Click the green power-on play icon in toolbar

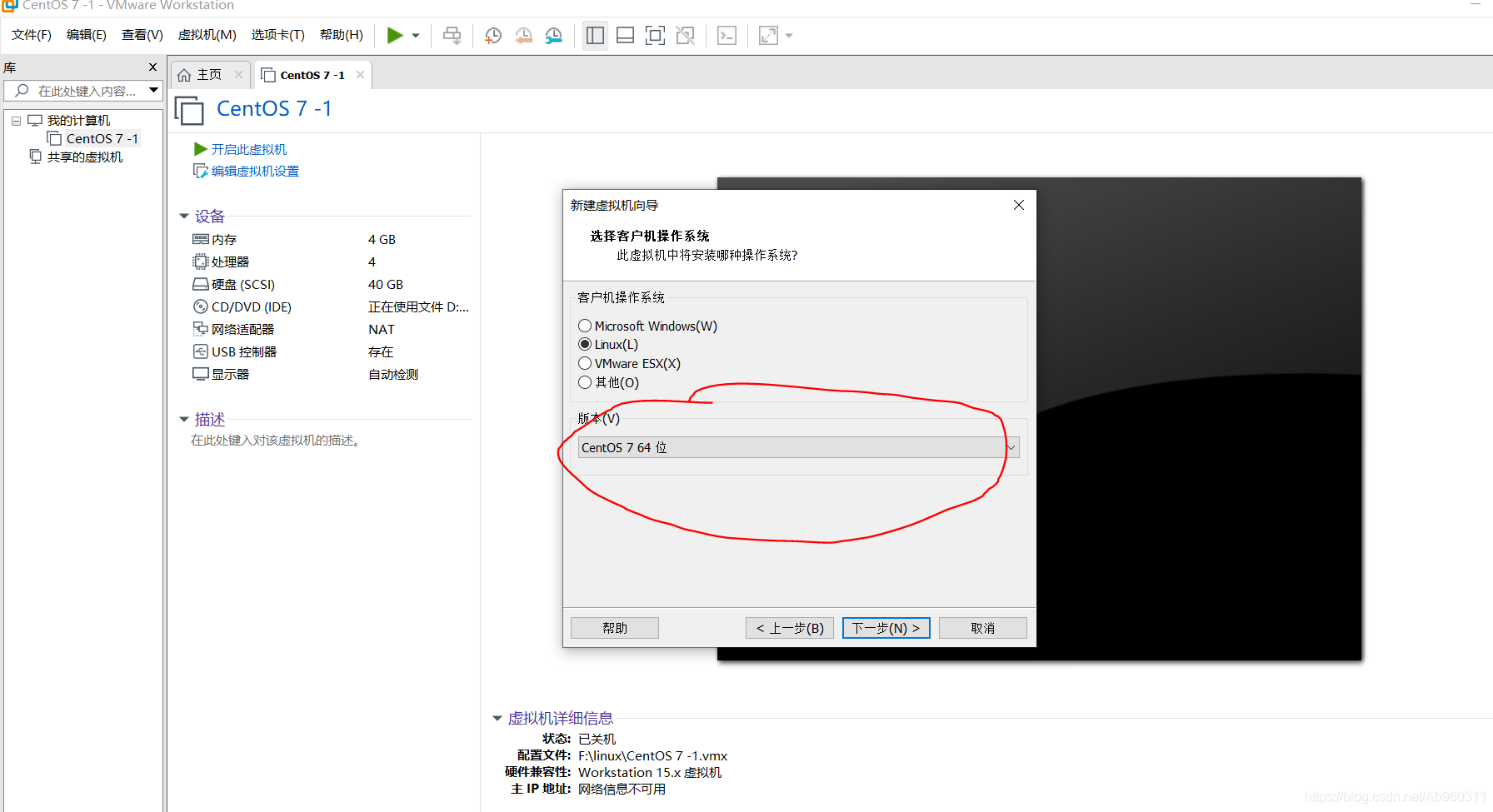pyautogui.click(x=395, y=35)
